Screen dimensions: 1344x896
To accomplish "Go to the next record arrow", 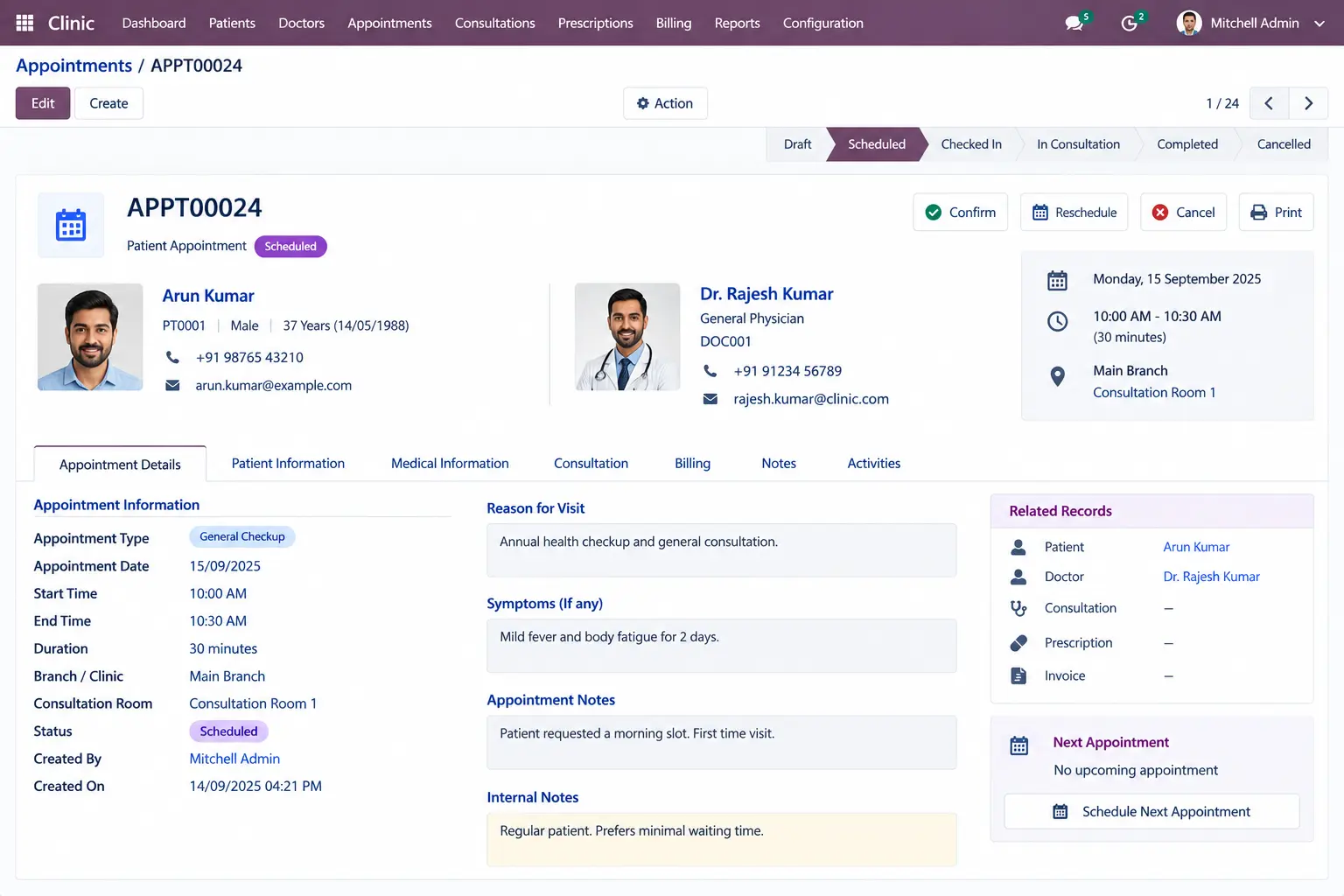I will coord(1308,103).
